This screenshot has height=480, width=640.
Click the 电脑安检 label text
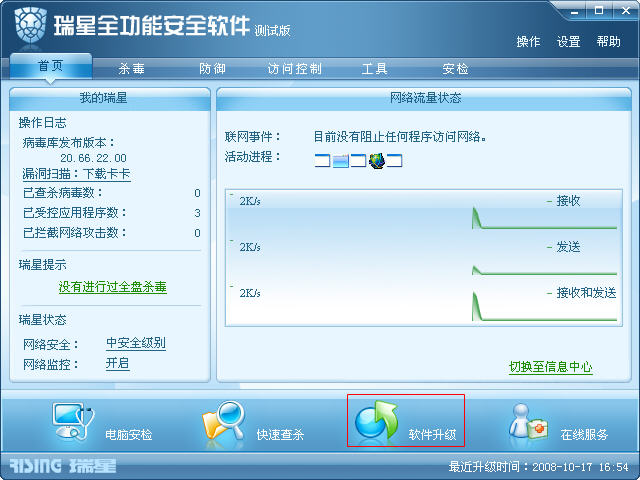129,435
